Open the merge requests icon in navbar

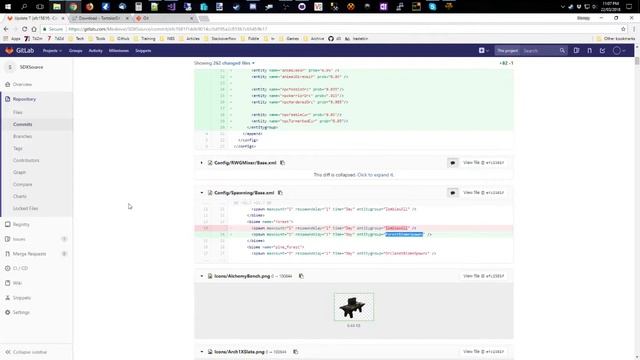tap(589, 51)
